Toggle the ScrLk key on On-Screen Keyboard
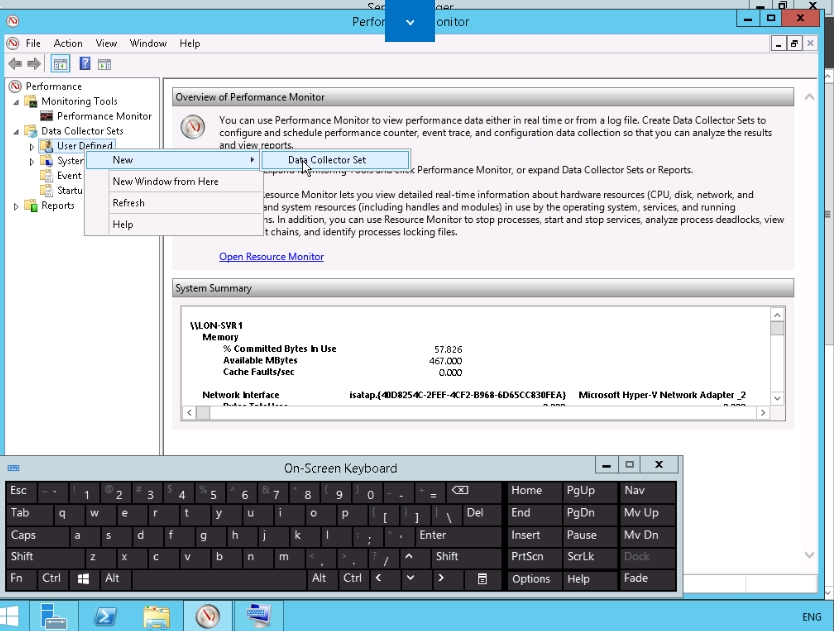The width and height of the screenshot is (836, 631). click(590, 557)
